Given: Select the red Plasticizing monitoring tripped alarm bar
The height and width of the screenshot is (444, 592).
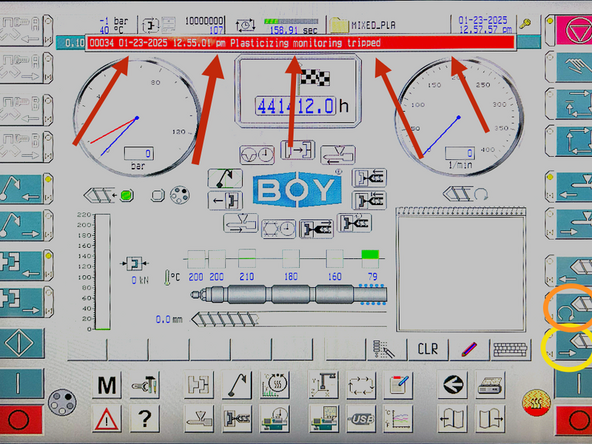Looking at the screenshot, I should point(301,43).
